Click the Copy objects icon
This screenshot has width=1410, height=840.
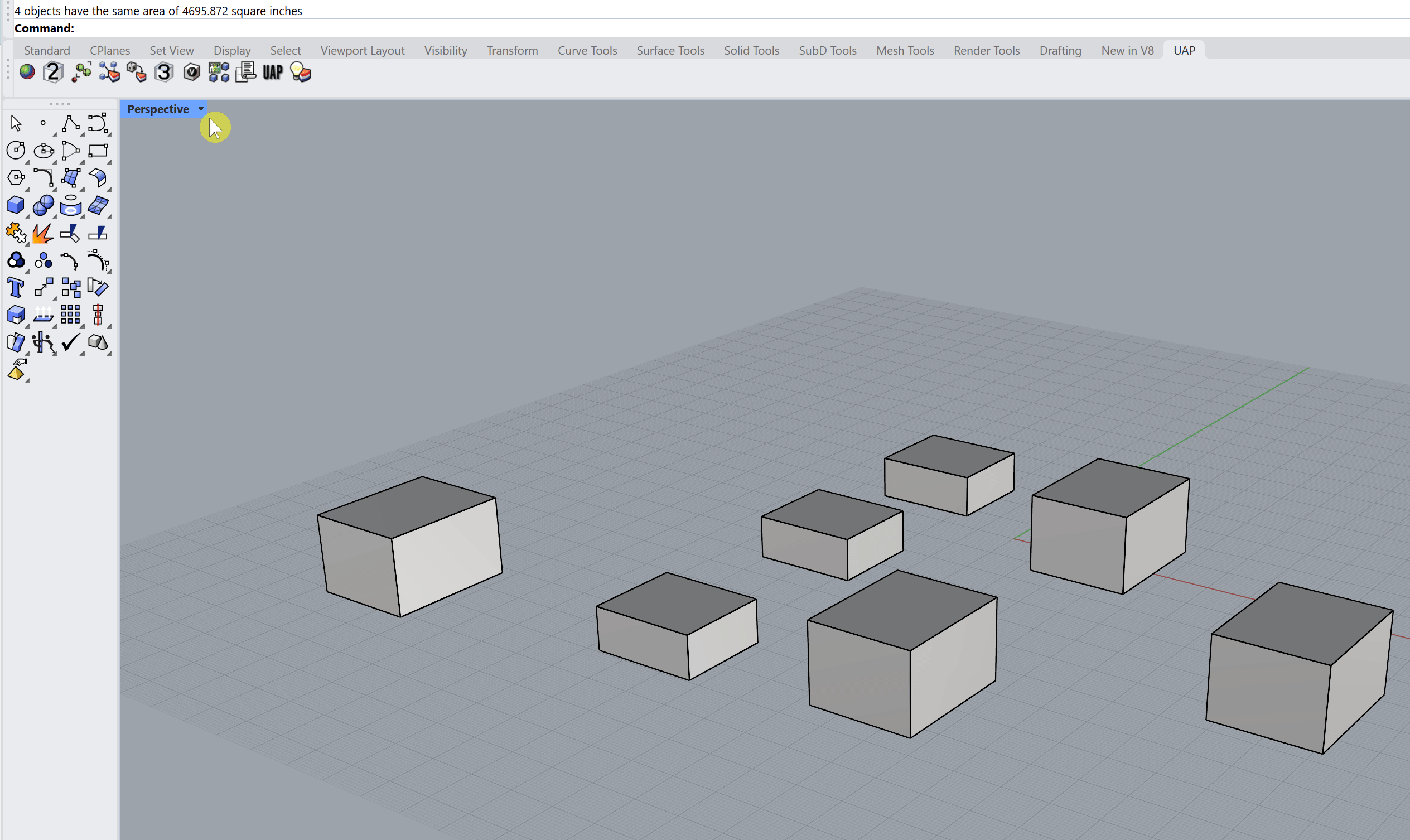pyautogui.click(x=70, y=288)
